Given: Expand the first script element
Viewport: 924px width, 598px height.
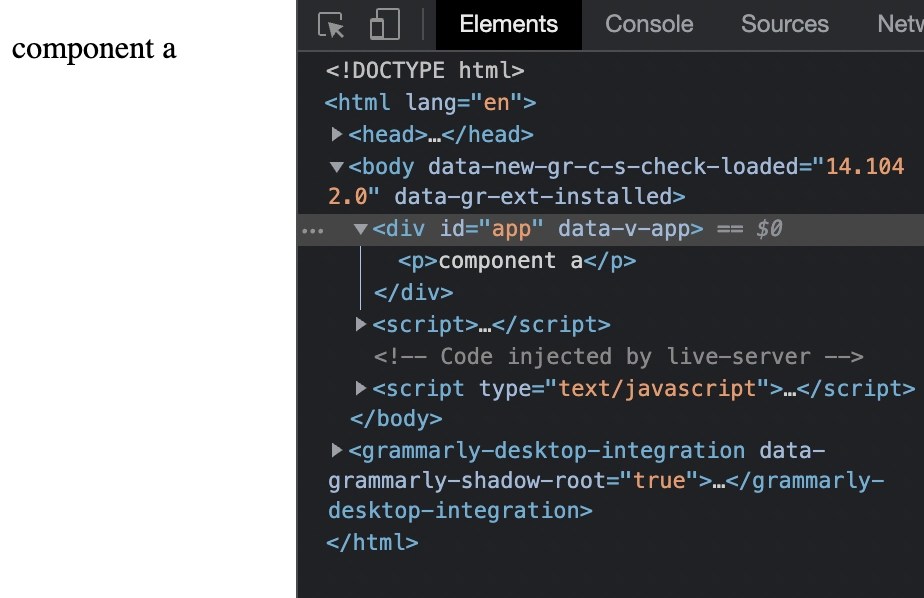Looking at the screenshot, I should coord(359,324).
